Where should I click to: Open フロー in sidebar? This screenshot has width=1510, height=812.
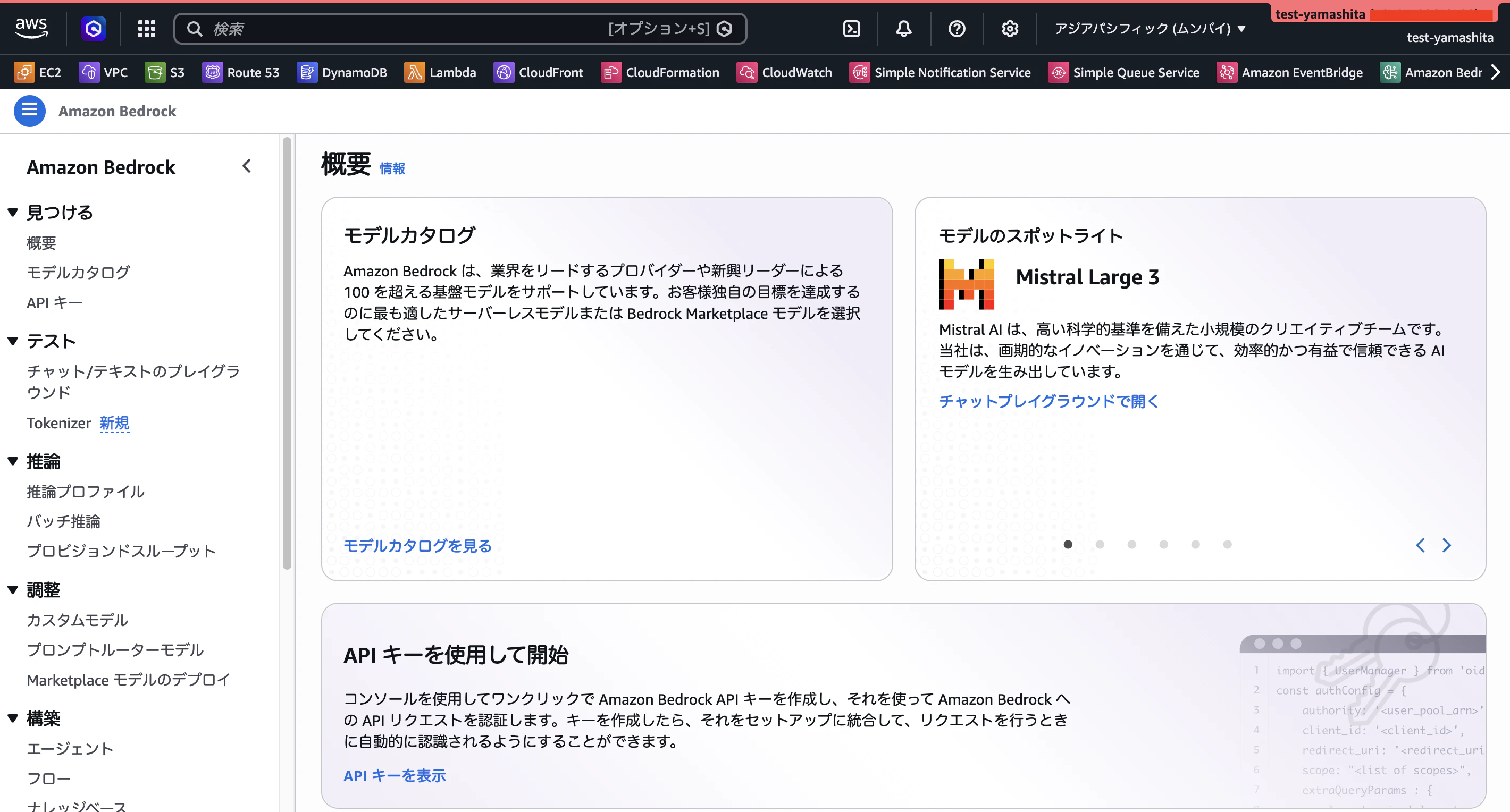[x=49, y=779]
